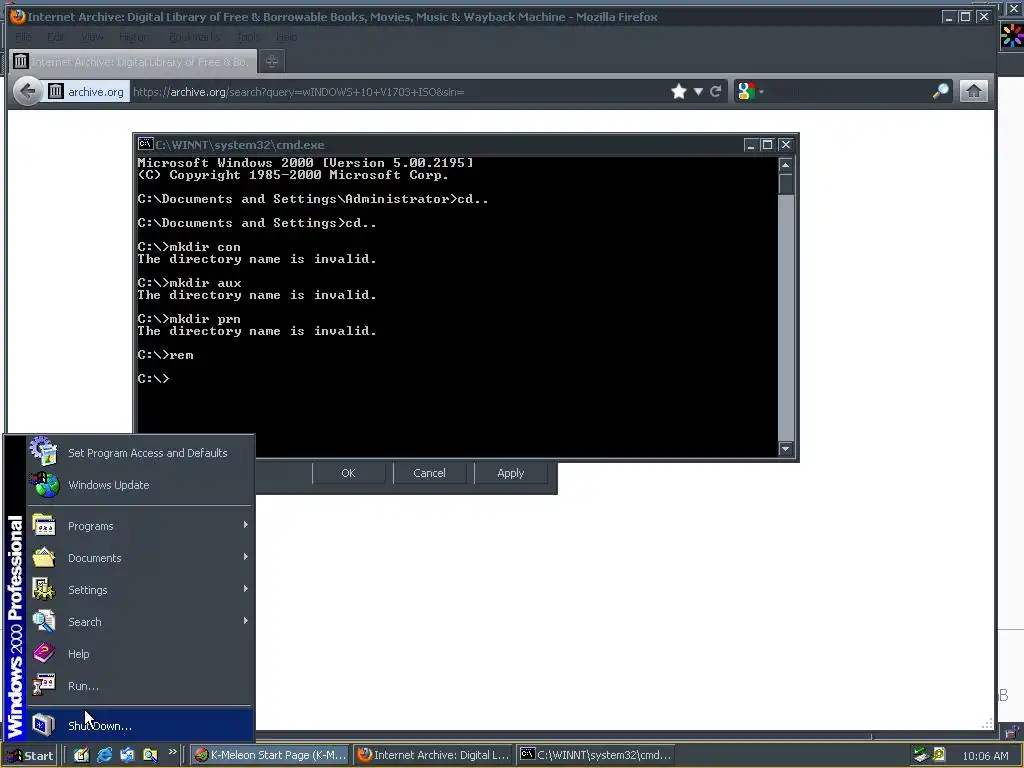The width and height of the screenshot is (1024, 768).
Task: Click the OK button in the dialog
Action: click(x=348, y=473)
